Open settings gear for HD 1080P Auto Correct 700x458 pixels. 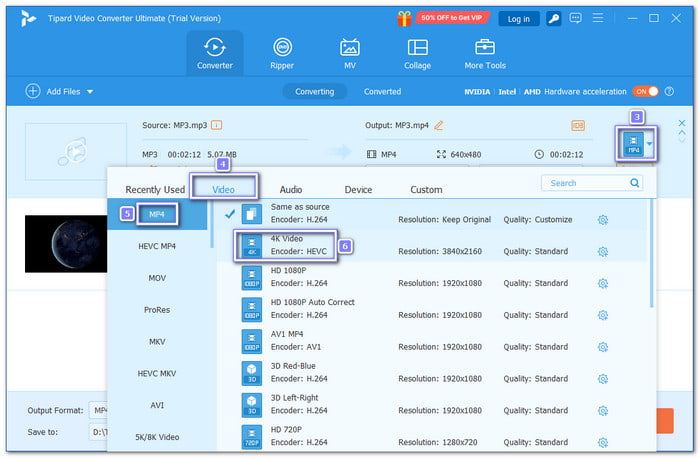click(603, 315)
